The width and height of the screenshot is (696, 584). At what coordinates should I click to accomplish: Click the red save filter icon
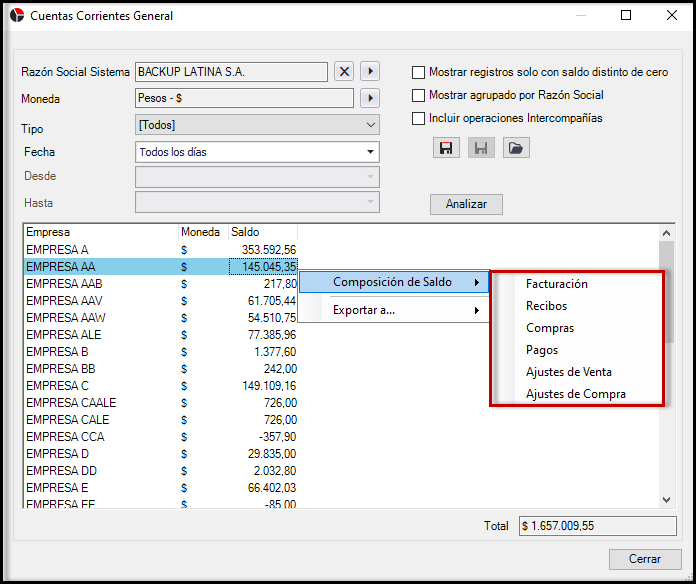tap(446, 148)
